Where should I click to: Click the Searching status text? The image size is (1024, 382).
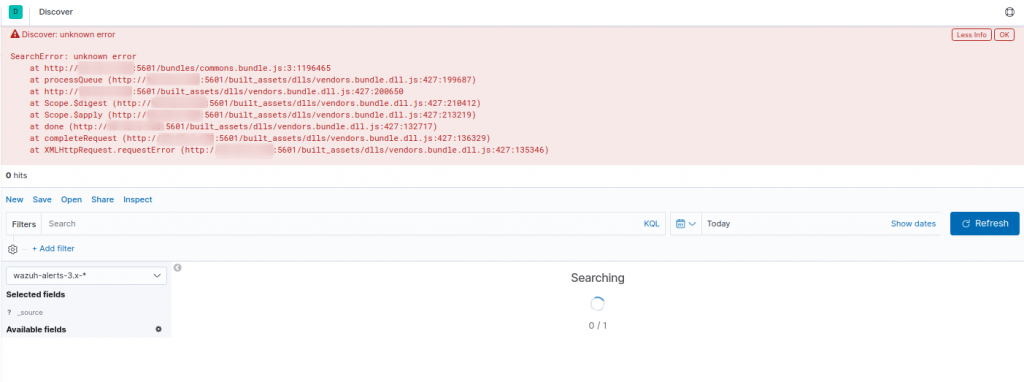pyautogui.click(x=598, y=278)
